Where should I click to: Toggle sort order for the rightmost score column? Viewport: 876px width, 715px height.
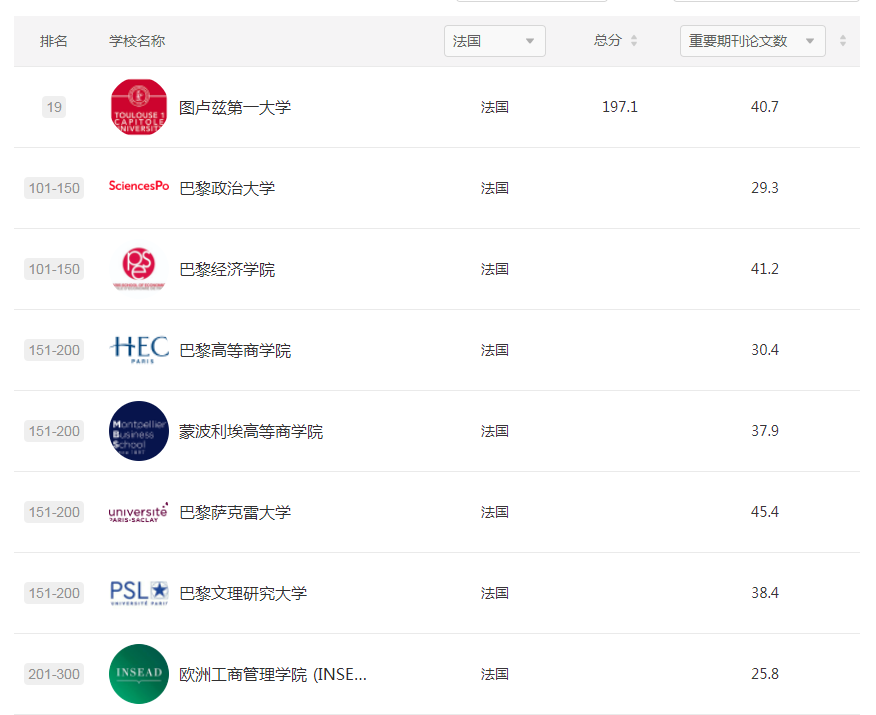point(844,38)
